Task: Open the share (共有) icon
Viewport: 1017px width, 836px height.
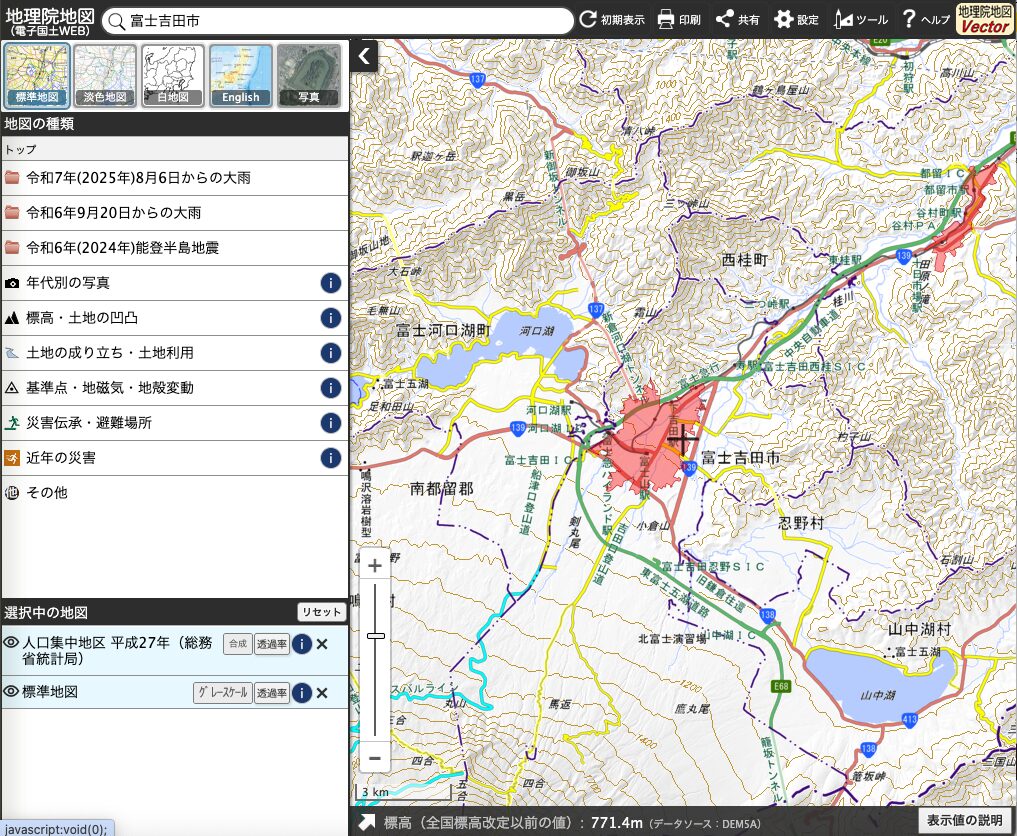Action: 725,19
